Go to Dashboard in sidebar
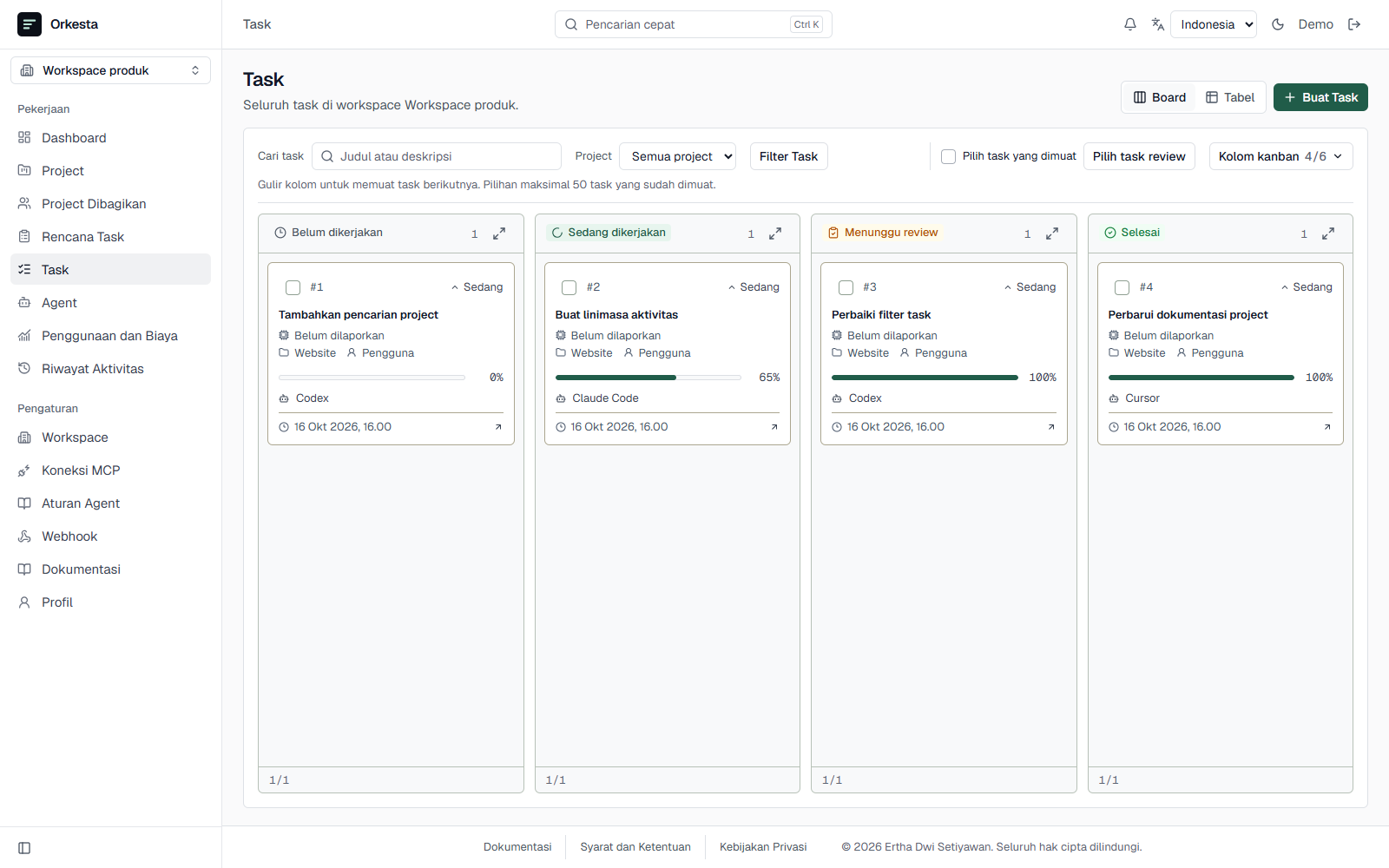1389x868 pixels. point(110,138)
